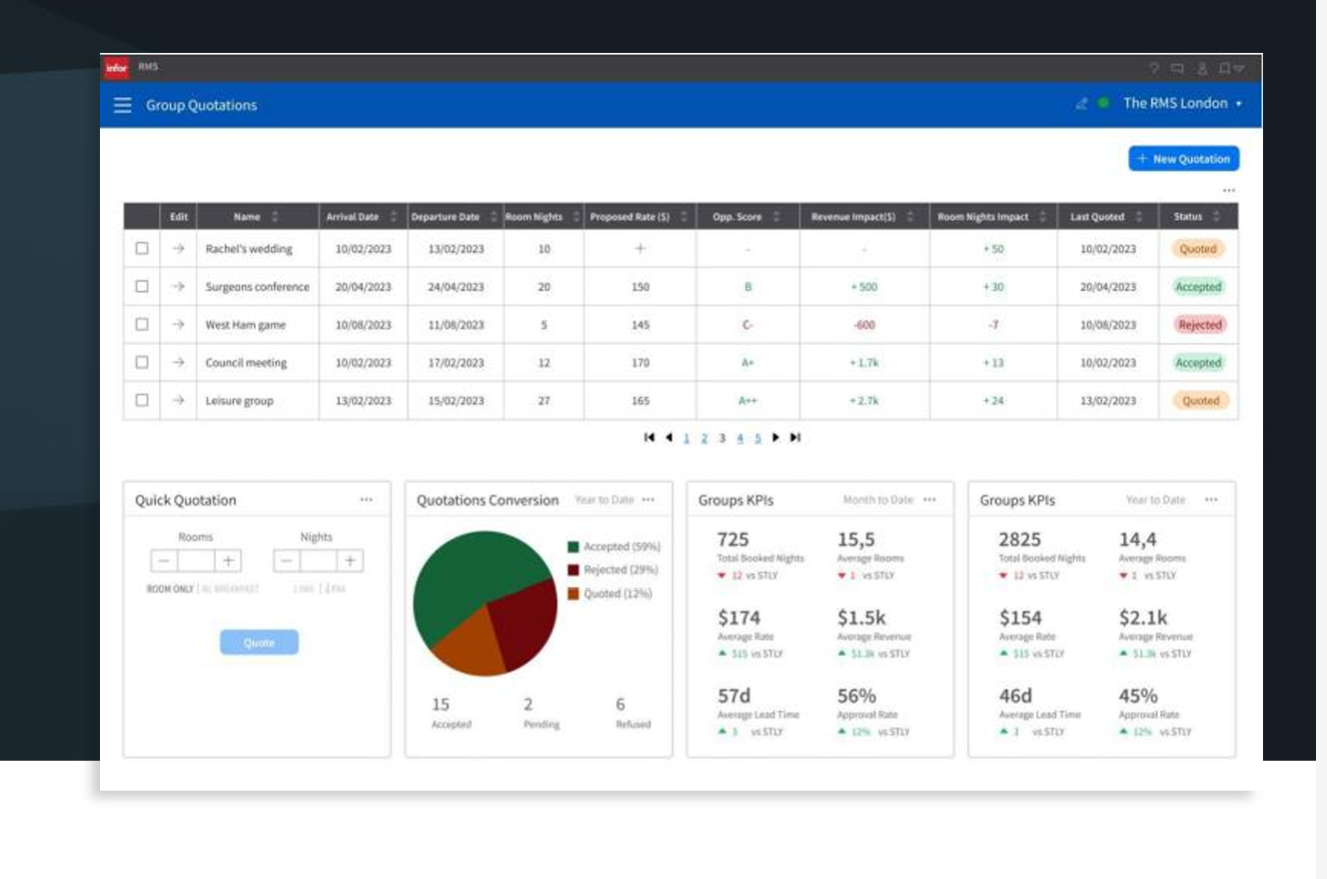Click the bookmark icon in top bar
The width and height of the screenshot is (1327, 879).
1224,68
